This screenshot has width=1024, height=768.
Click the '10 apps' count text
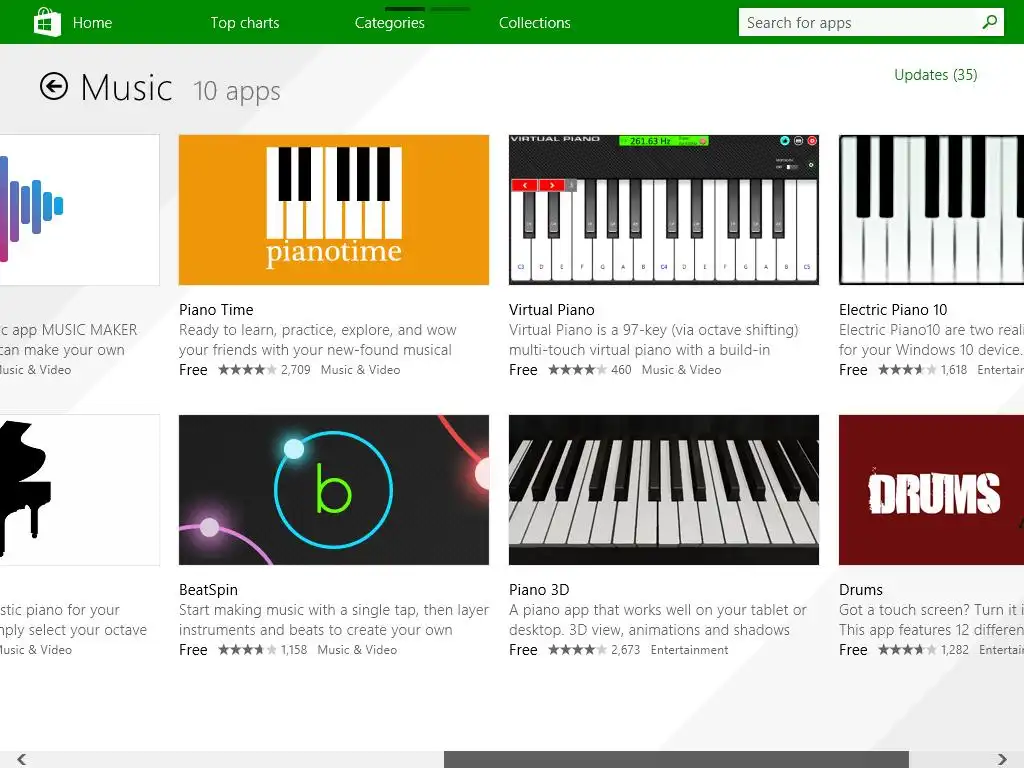[x=236, y=91]
